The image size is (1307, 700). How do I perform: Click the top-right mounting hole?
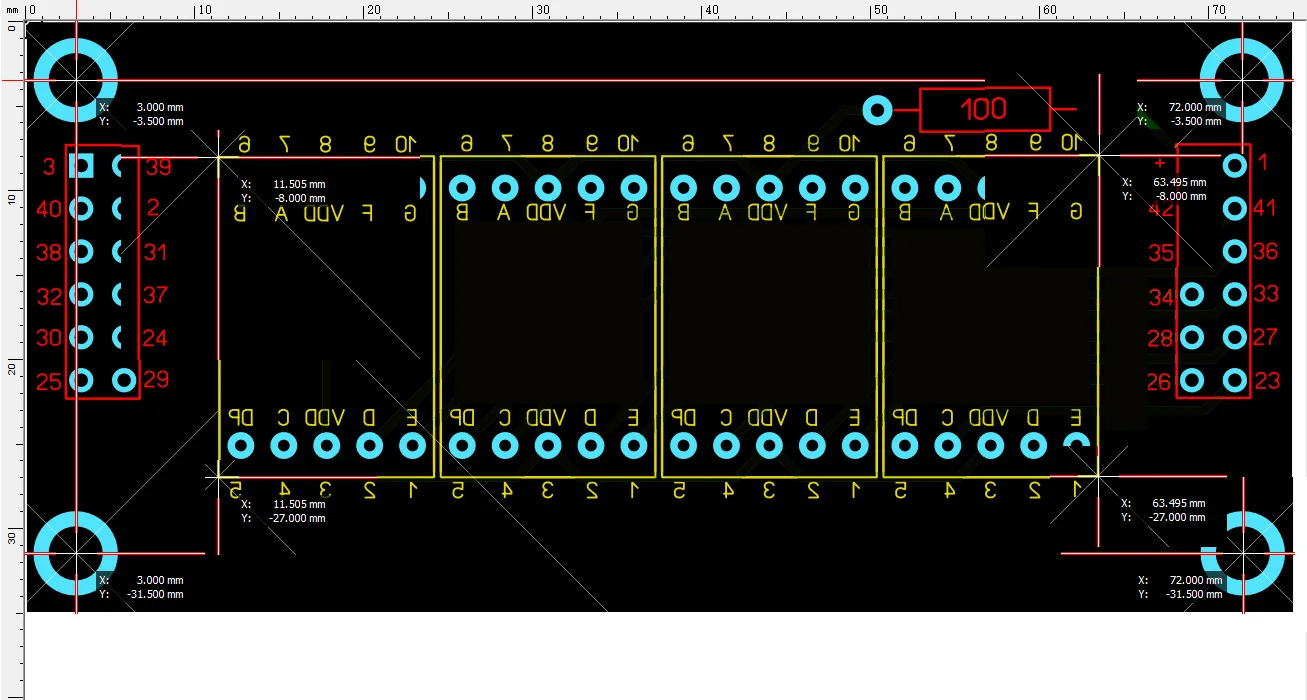pyautogui.click(x=1242, y=80)
